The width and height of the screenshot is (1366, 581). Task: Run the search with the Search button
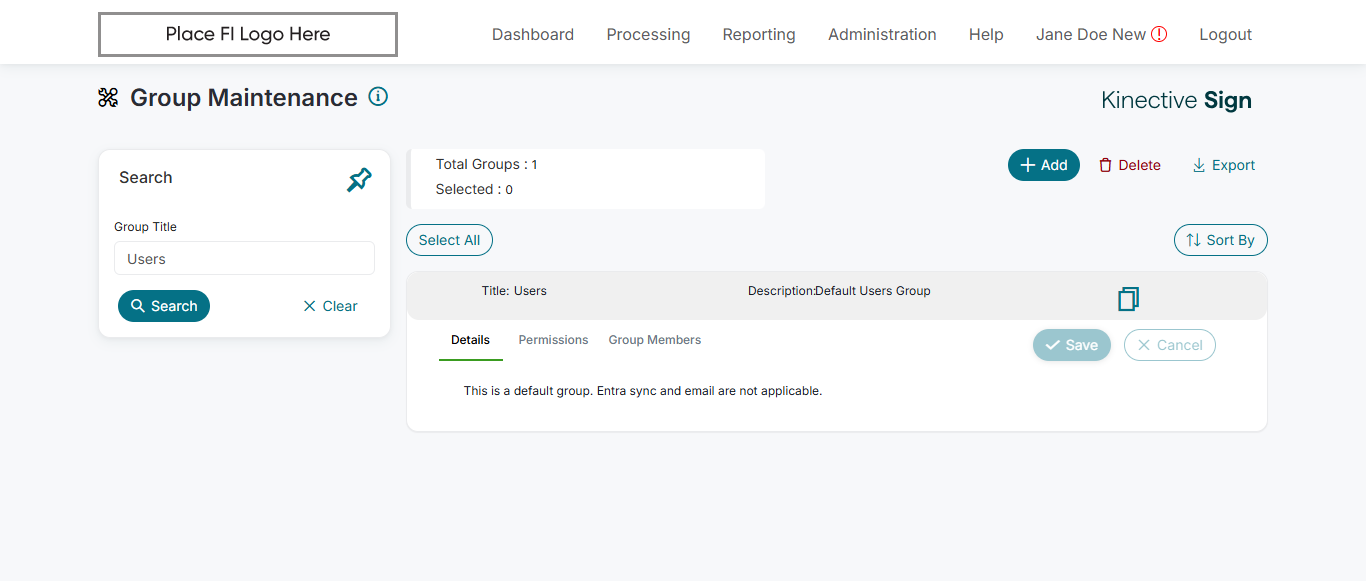pos(164,306)
